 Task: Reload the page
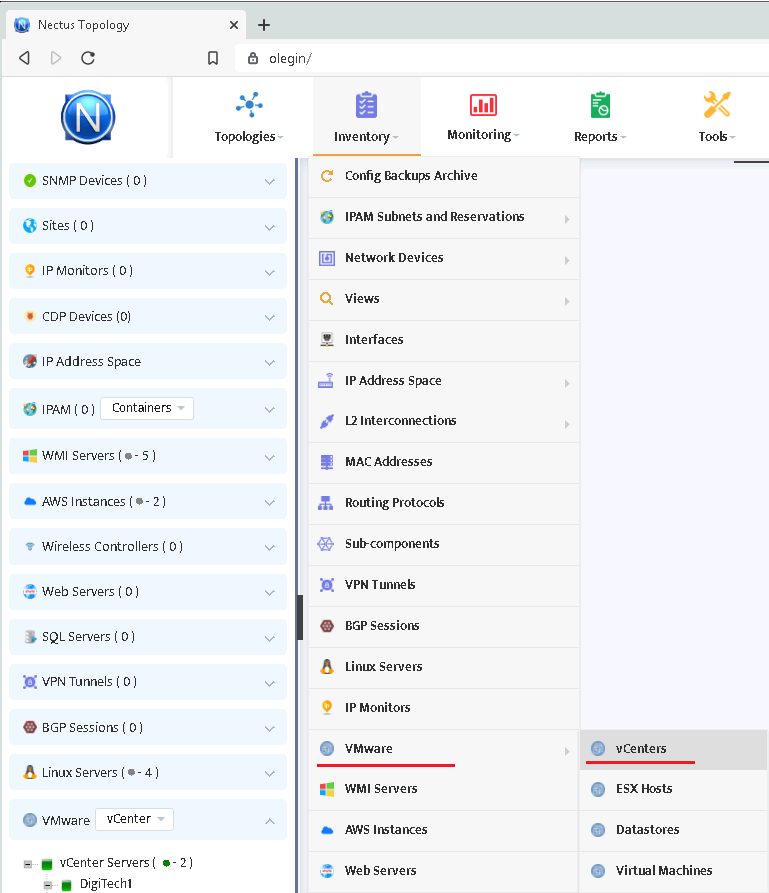tap(88, 58)
